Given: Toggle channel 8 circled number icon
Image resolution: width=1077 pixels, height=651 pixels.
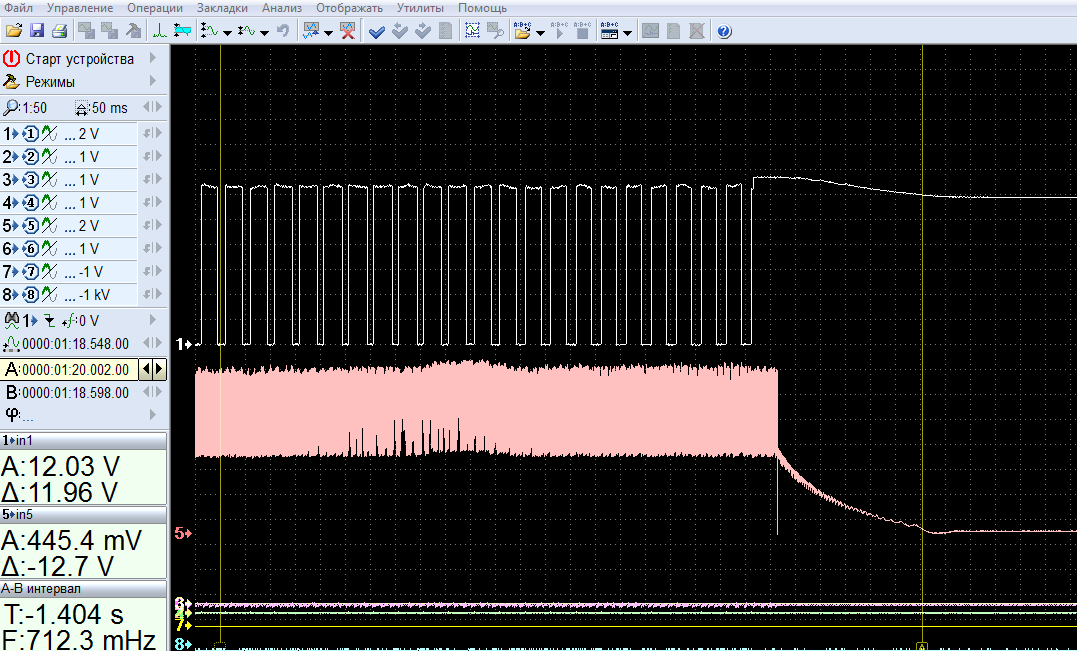Looking at the screenshot, I should [30, 296].
